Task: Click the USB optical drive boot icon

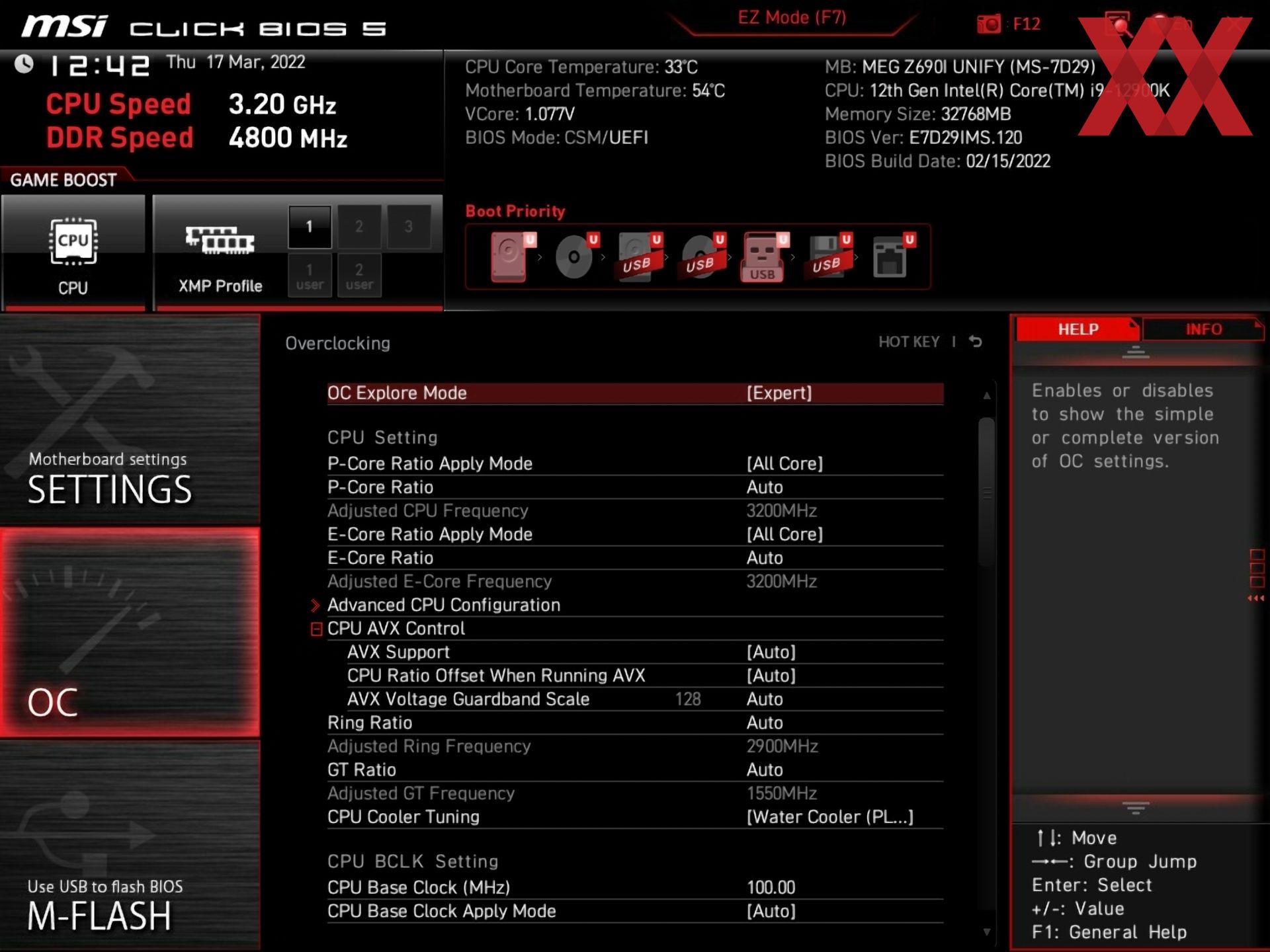Action: click(x=702, y=257)
